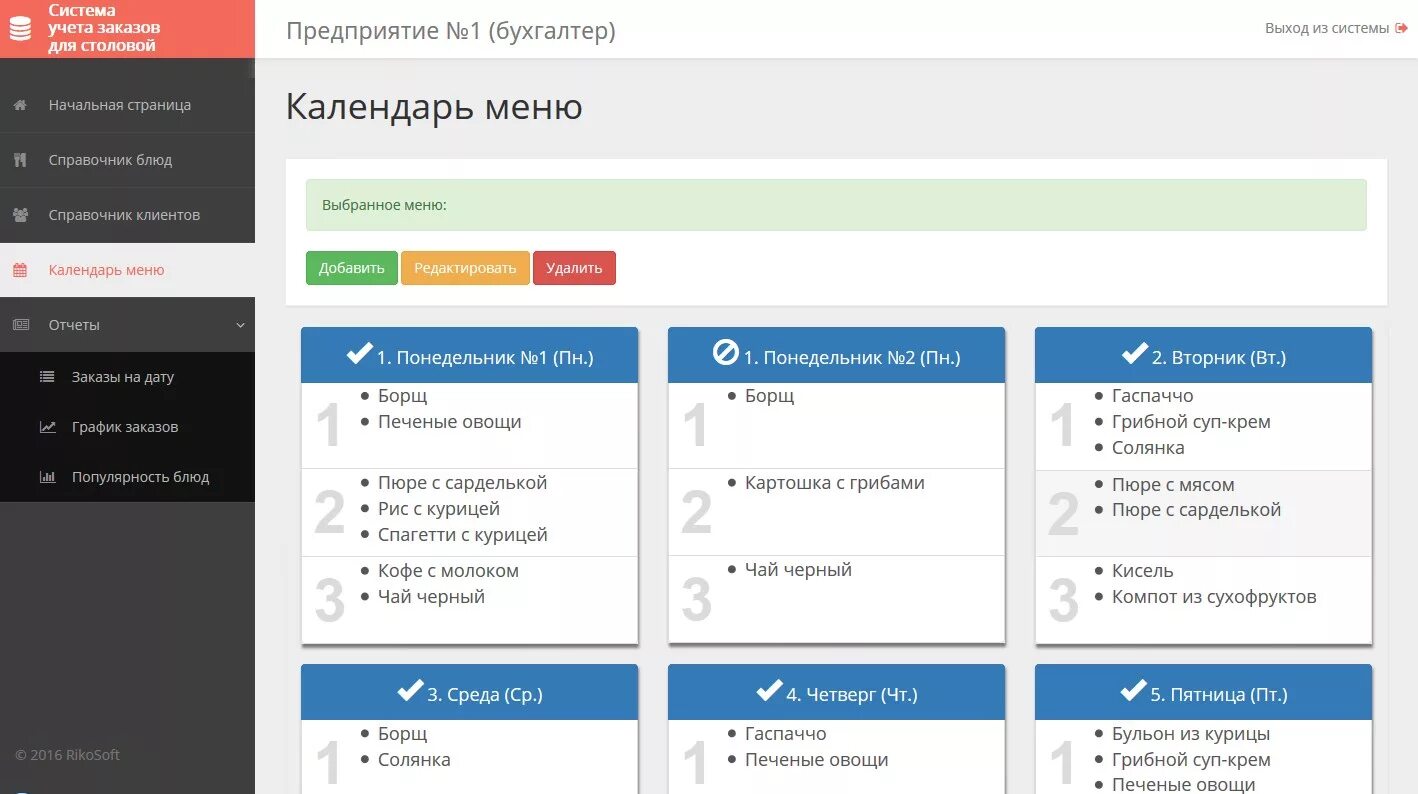Click the Система учета заказов logo title

pos(104,28)
